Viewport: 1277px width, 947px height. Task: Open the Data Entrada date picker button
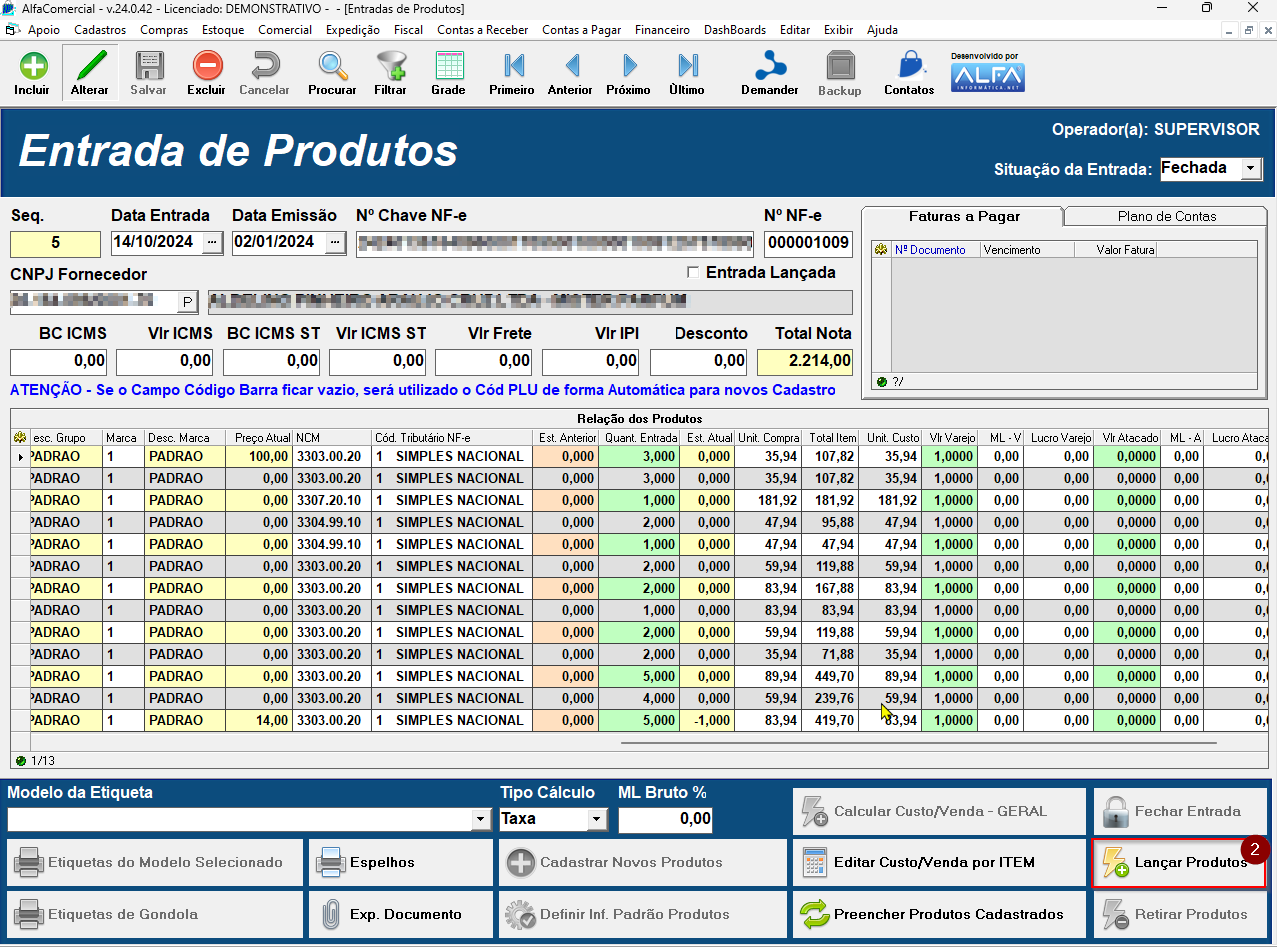click(211, 243)
